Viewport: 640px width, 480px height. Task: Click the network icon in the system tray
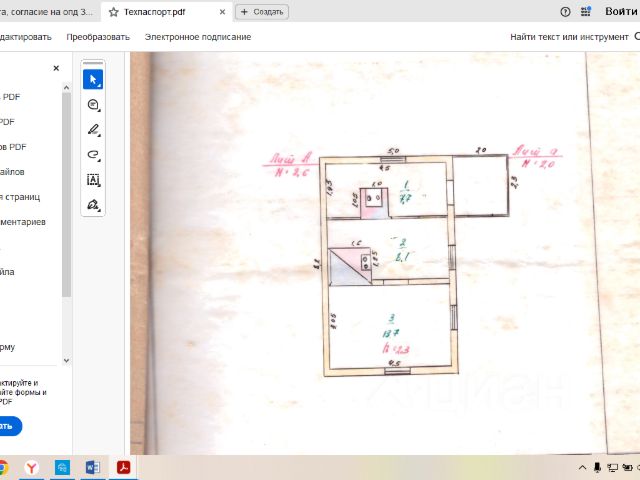(x=612, y=468)
